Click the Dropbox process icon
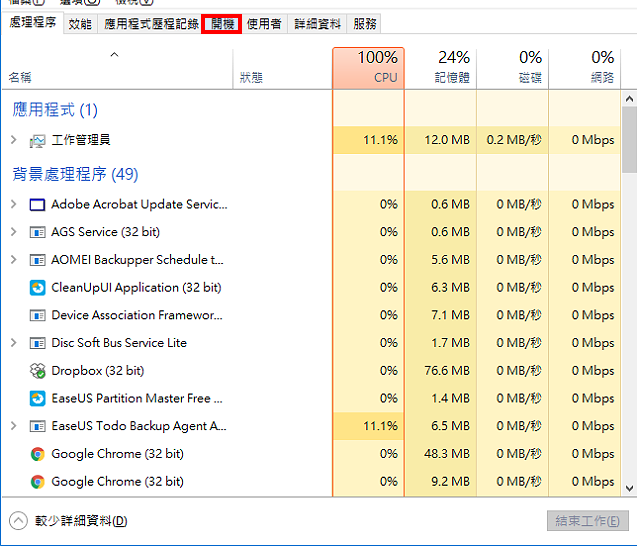The height and width of the screenshot is (547, 637). tap(37, 371)
